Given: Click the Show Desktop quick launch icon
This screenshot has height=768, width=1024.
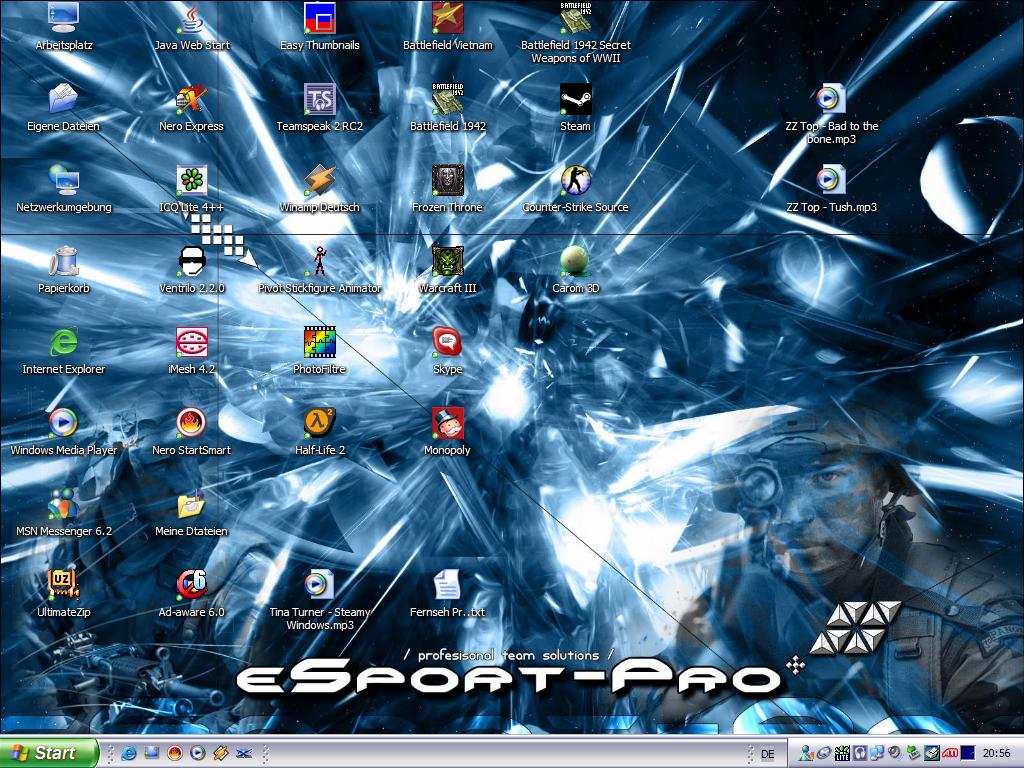Looking at the screenshot, I should 152,753.
